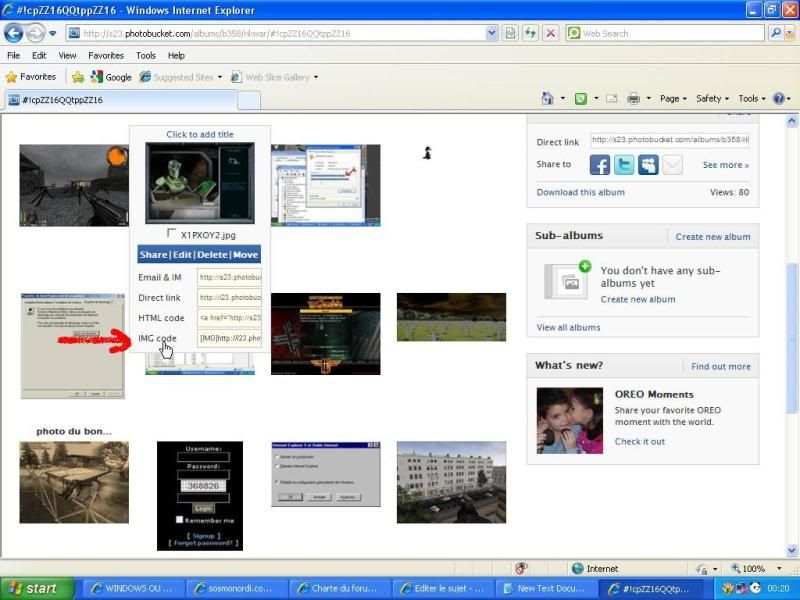Viewport: 800px width, 600px height.
Task: Go back with the browser Back arrow
Action: tap(14, 34)
